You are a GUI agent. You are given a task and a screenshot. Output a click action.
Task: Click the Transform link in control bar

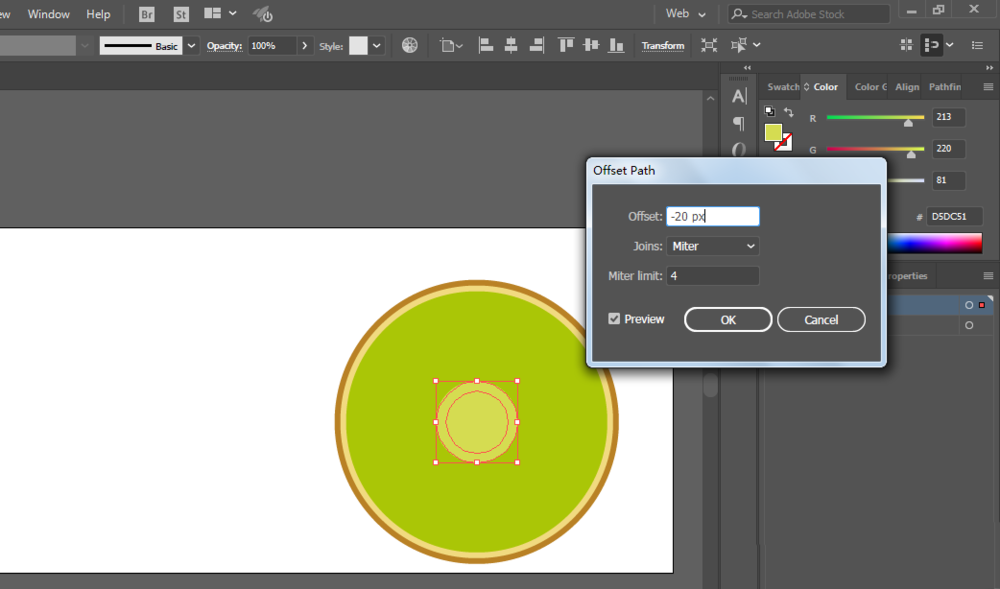[663, 46]
